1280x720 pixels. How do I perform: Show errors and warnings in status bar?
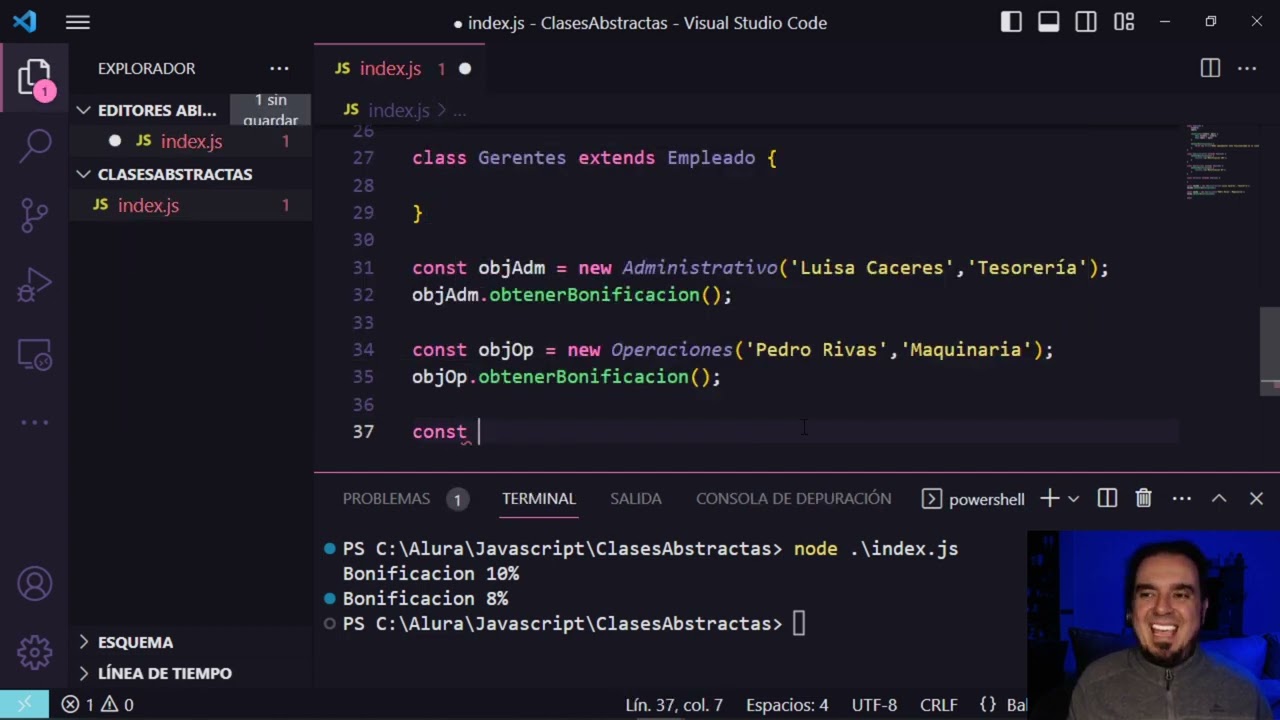(x=97, y=705)
